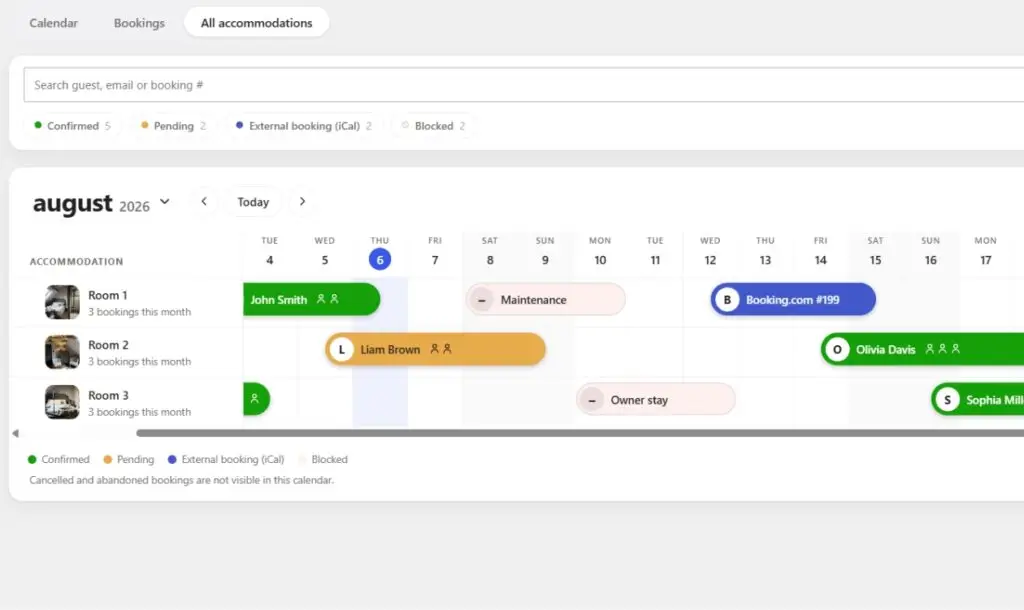Click the horizontal calendar scrollbar

pos(580,433)
